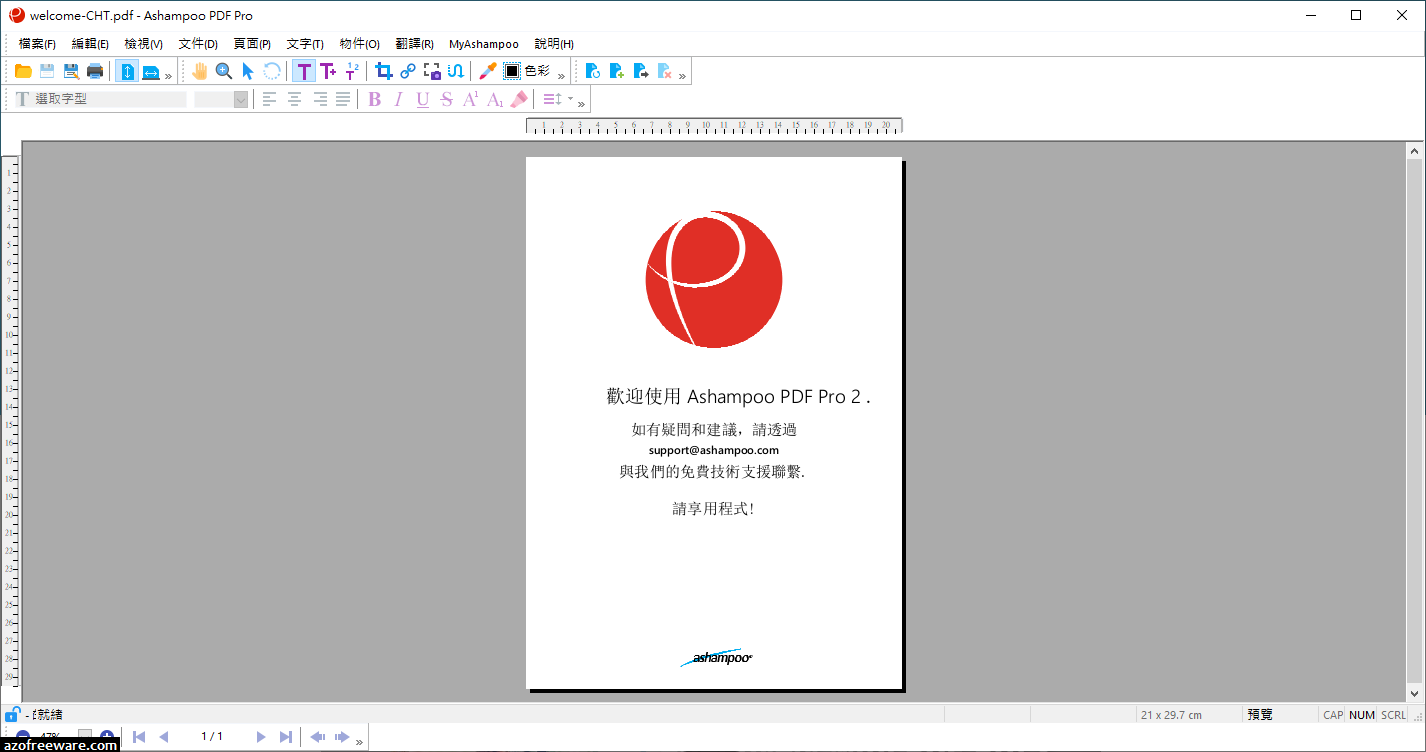1426x752 pixels.
Task: Click the page number input showing 1/1
Action: pos(212,736)
